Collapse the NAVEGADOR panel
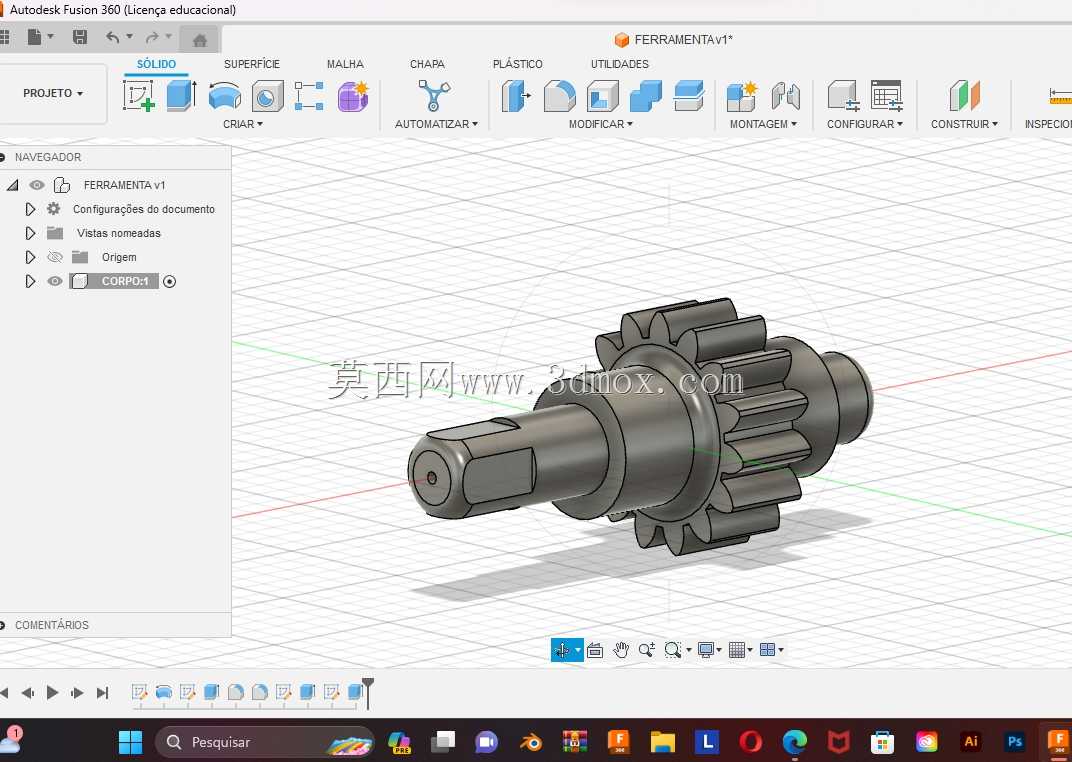Screen dimensions: 1072x762 point(2,157)
